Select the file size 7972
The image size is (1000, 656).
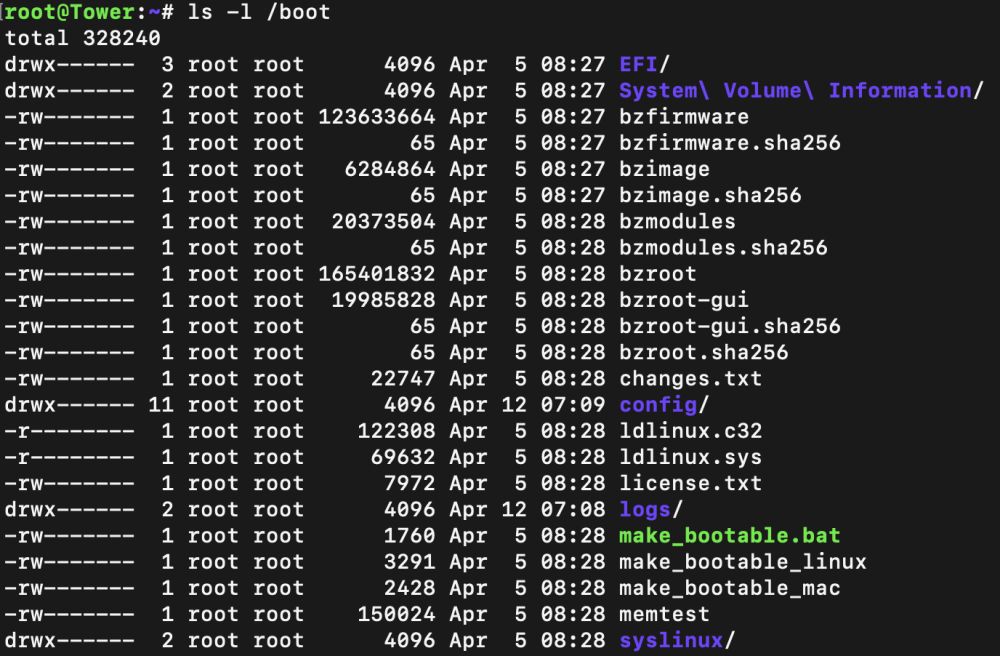click(x=409, y=483)
